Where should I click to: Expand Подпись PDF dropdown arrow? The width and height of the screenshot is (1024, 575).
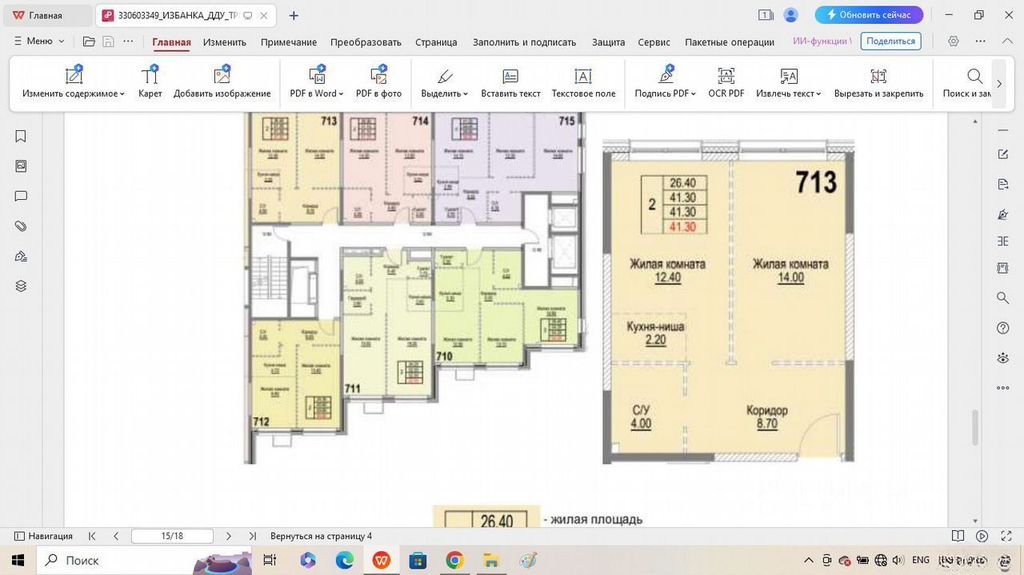pos(694,94)
